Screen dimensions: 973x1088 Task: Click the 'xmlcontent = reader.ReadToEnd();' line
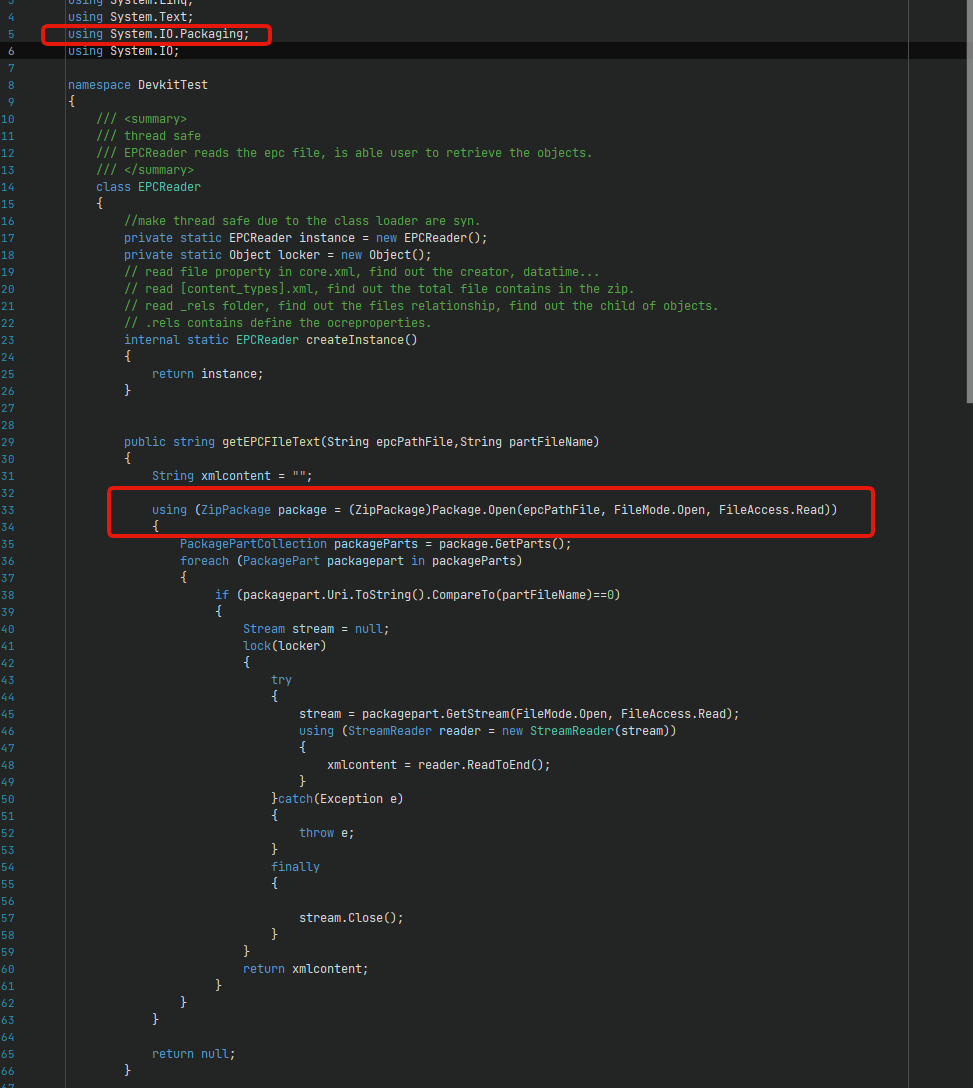pyautogui.click(x=439, y=765)
